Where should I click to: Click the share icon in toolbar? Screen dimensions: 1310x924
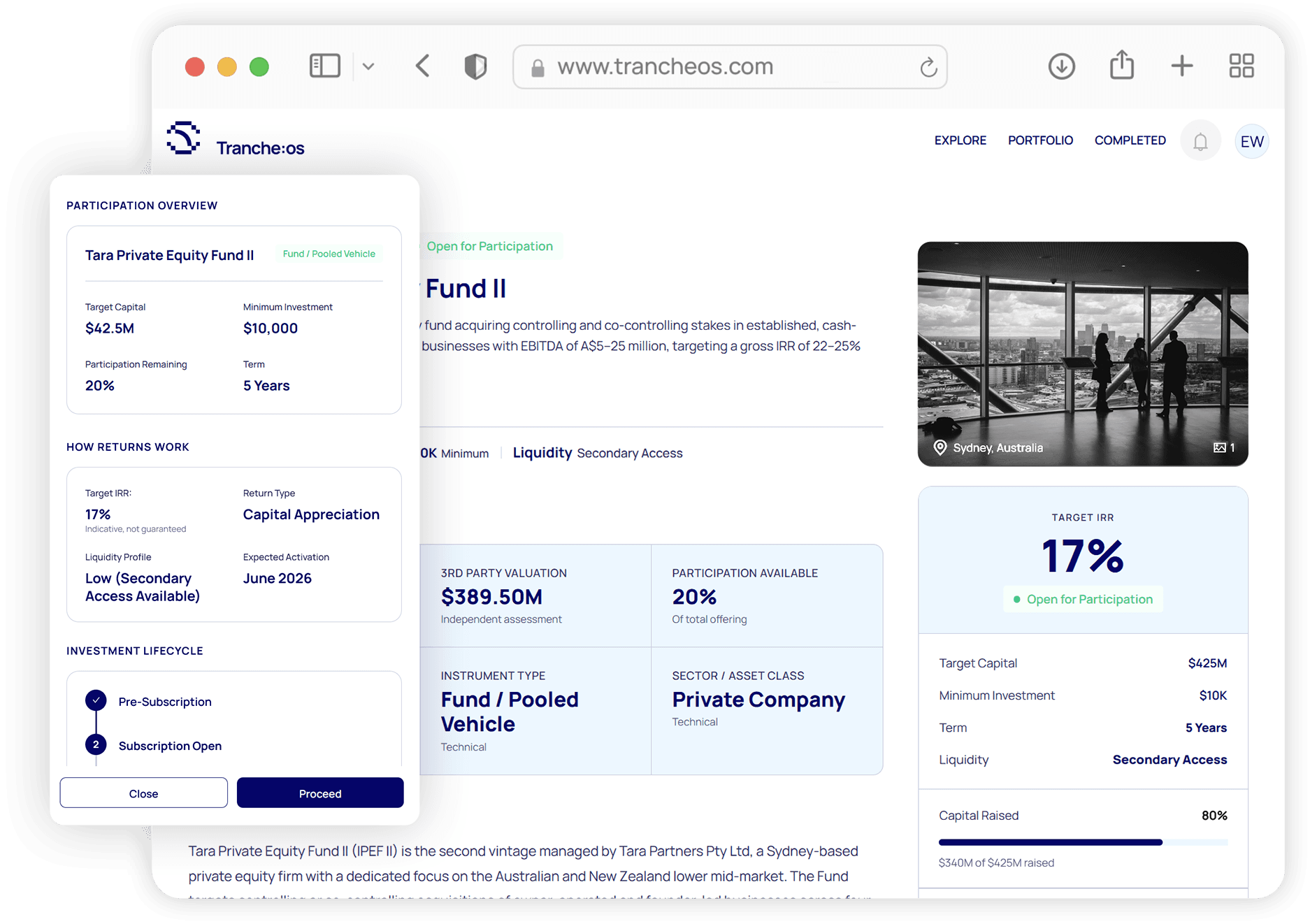(1121, 65)
